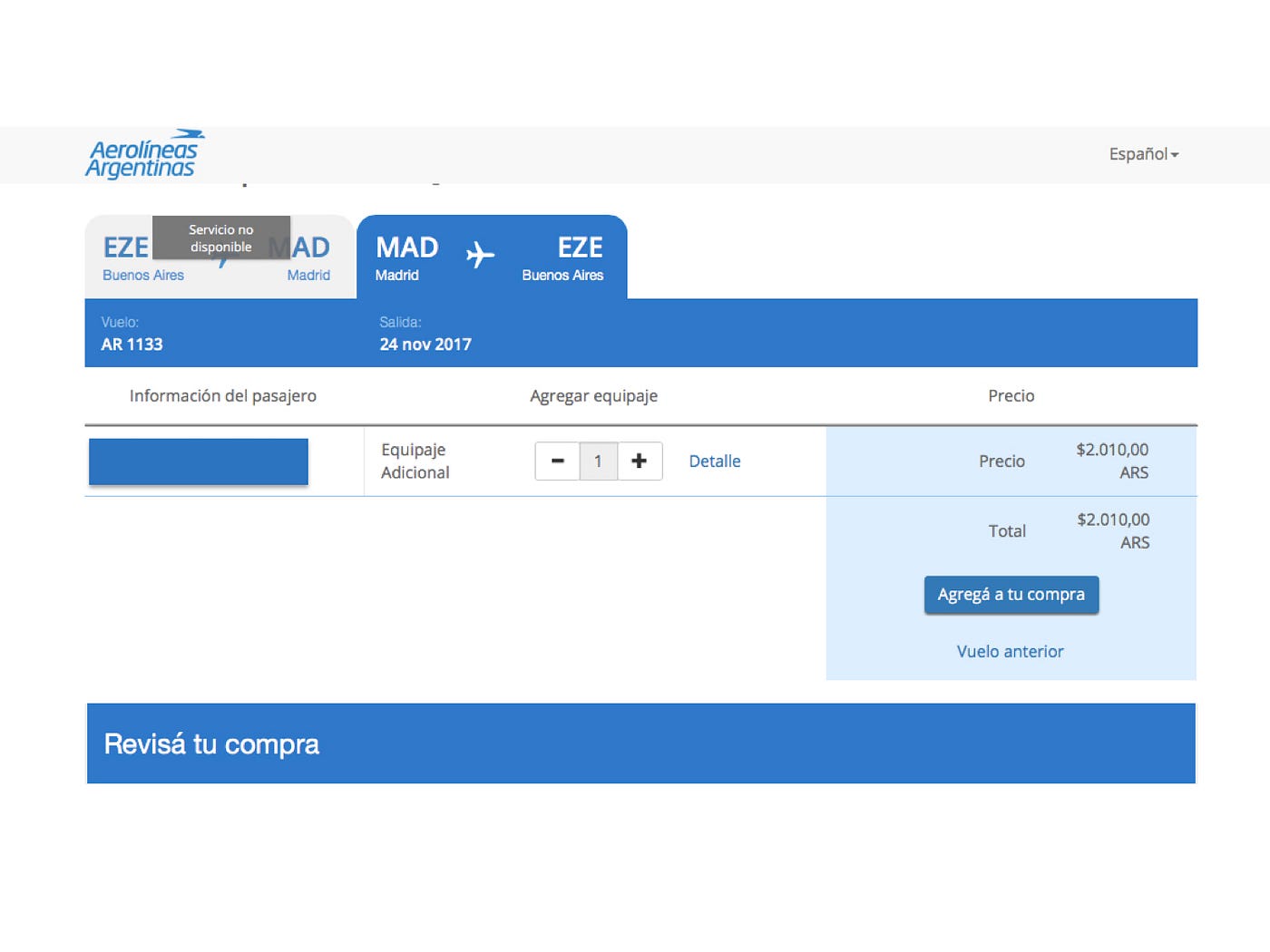This screenshot has width=1270, height=952.
Task: Click the airplane icon in MAD-EZE tab
Action: (480, 255)
